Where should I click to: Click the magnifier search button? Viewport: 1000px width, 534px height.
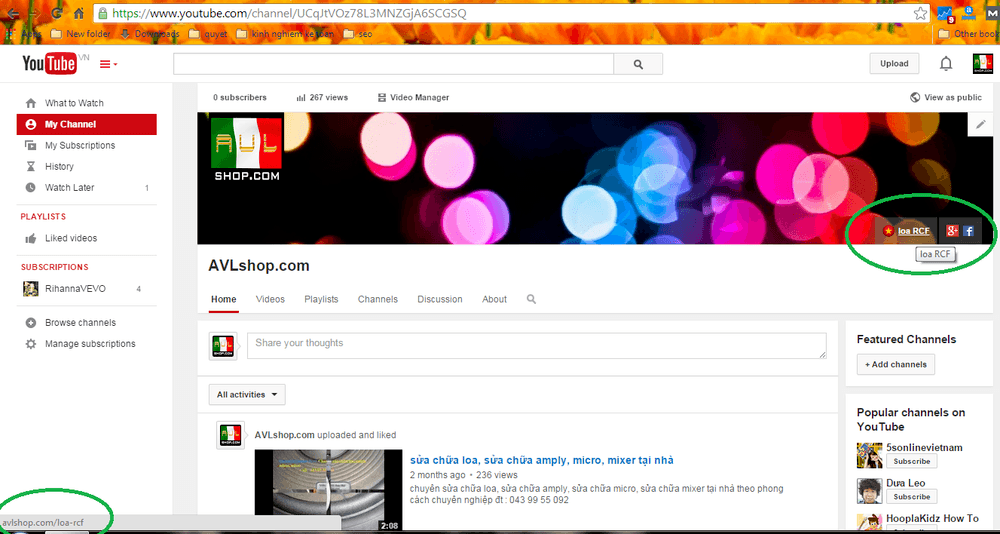pyautogui.click(x=638, y=64)
